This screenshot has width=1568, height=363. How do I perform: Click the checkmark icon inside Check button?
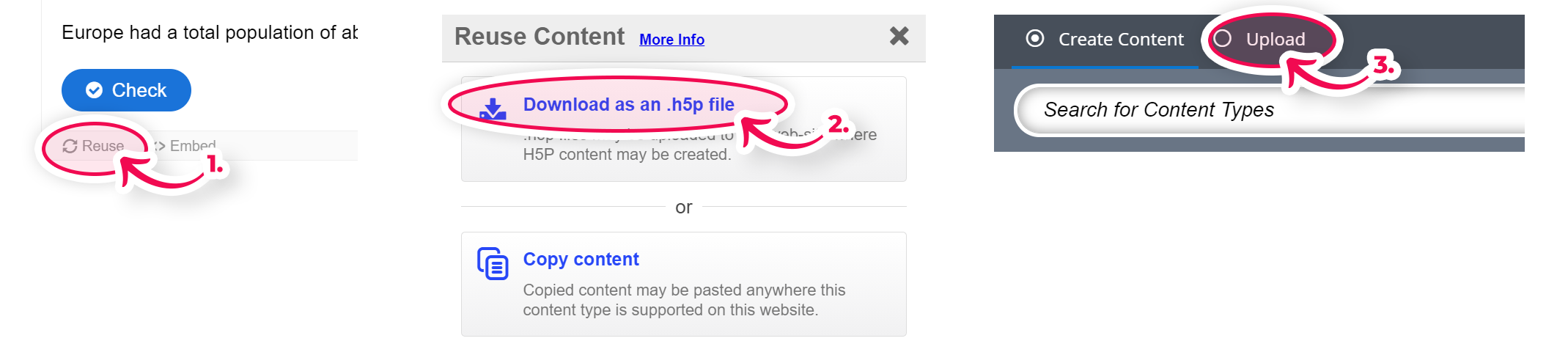94,90
